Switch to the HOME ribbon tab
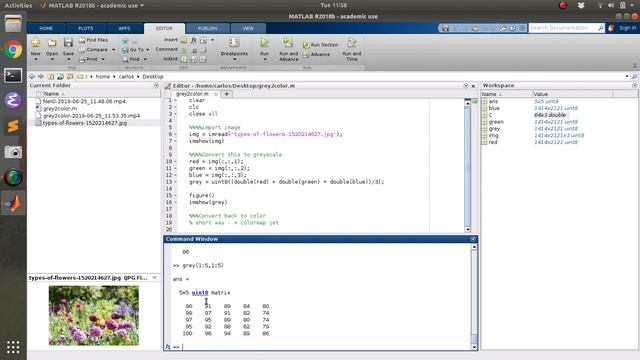 click(46, 28)
